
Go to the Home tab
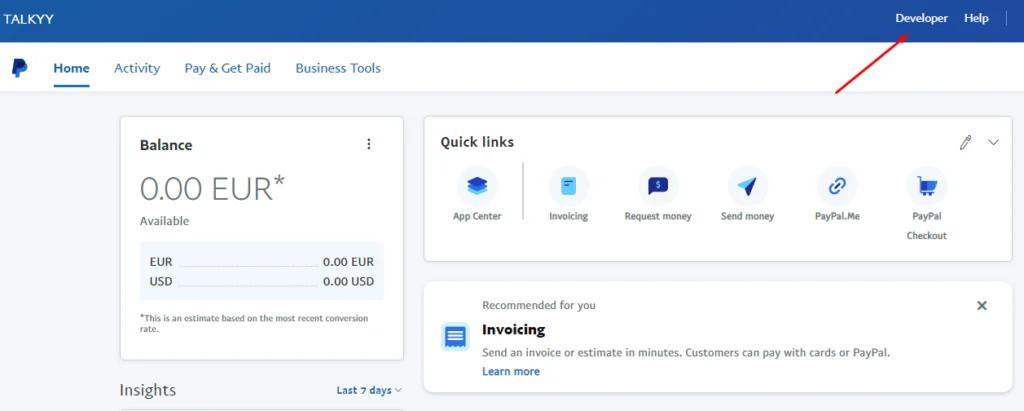[x=71, y=68]
